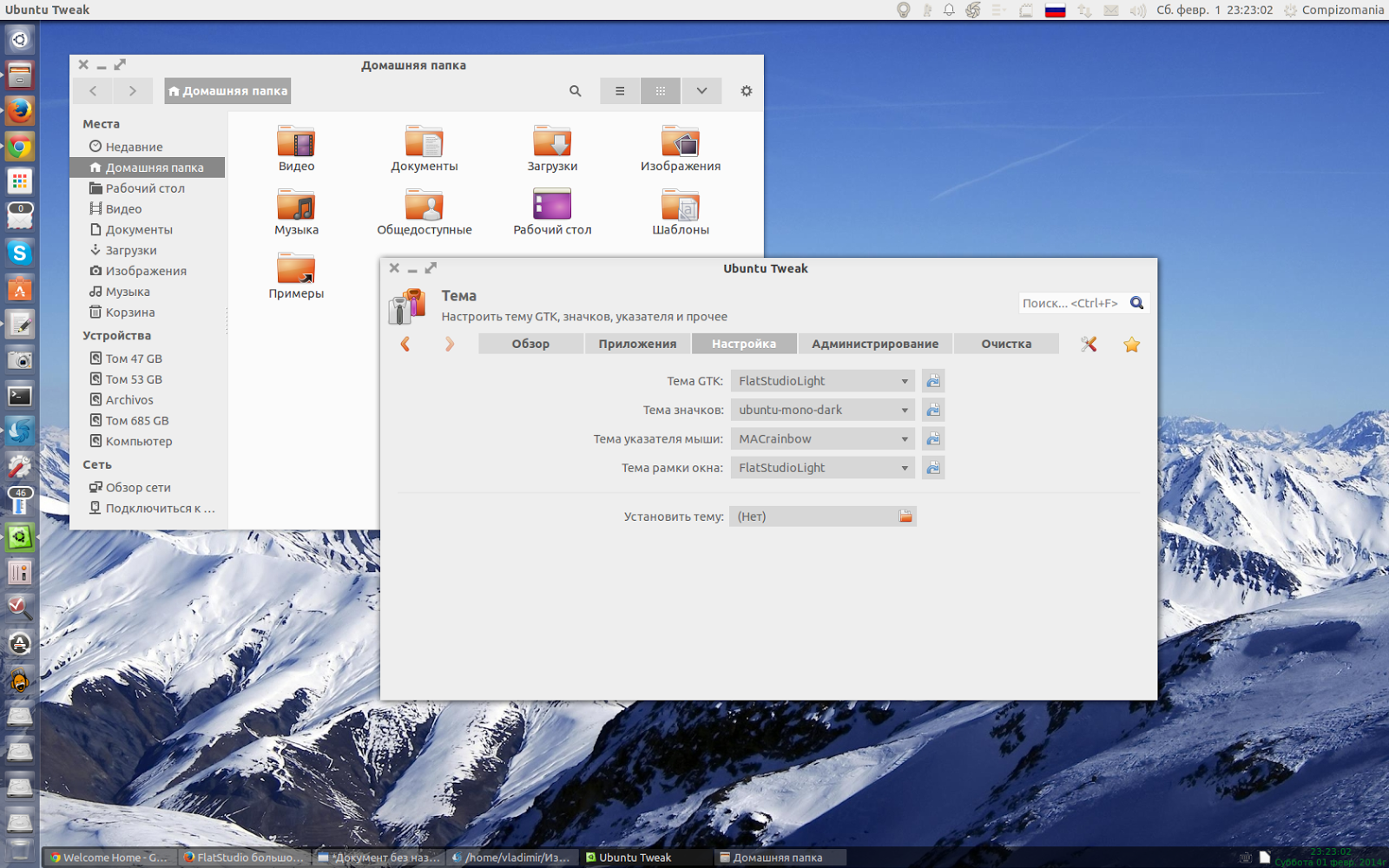This screenshot has width=1389, height=868.
Task: Click the search icon in file manager
Action: (575, 91)
